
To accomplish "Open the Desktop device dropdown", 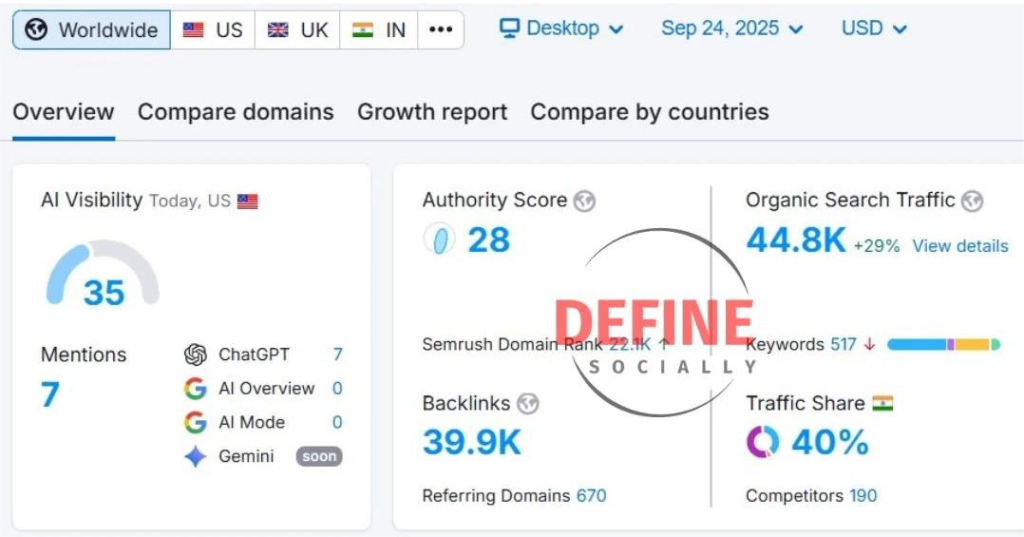I will [x=562, y=29].
